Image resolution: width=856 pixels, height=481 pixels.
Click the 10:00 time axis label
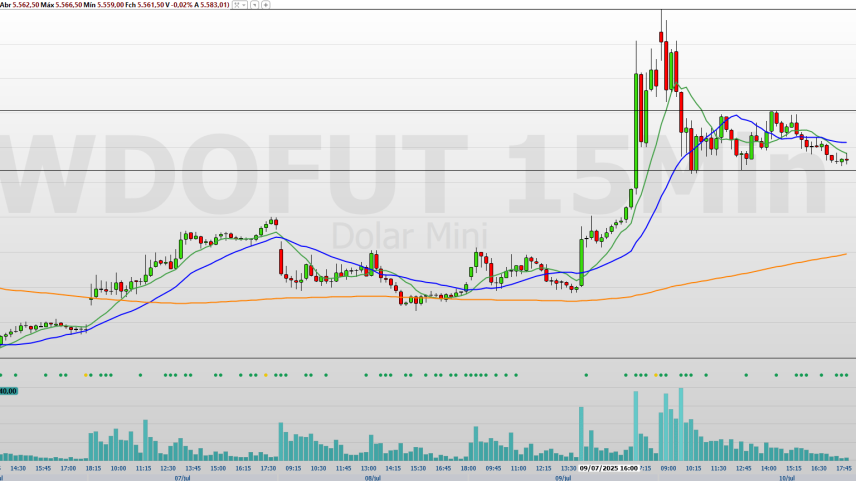[118, 468]
